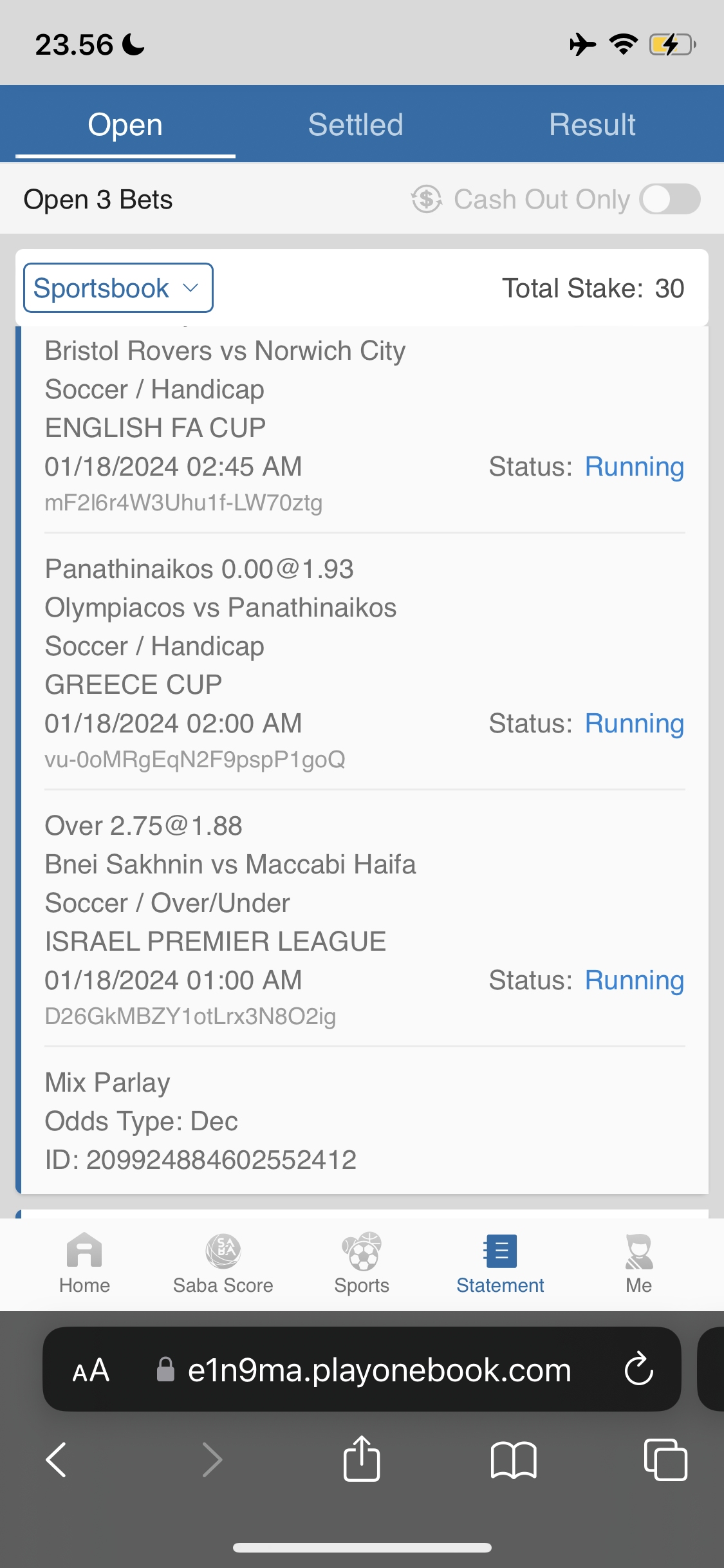The height and width of the screenshot is (1568, 724).
Task: Open the Me profile icon
Action: (638, 1251)
